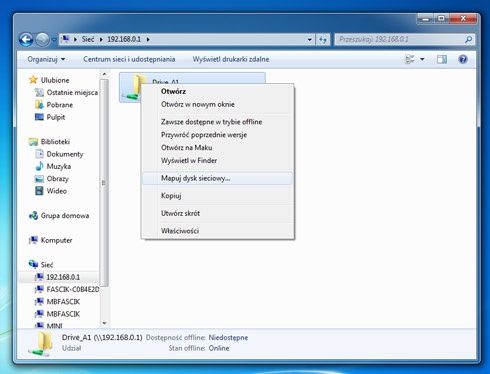
Task: Select Wyświetl w Finder
Action: pyautogui.click(x=217, y=161)
